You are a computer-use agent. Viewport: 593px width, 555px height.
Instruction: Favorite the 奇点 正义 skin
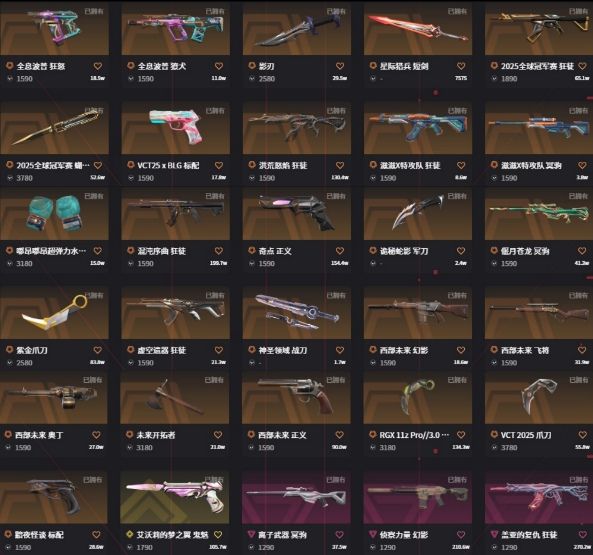click(x=340, y=251)
